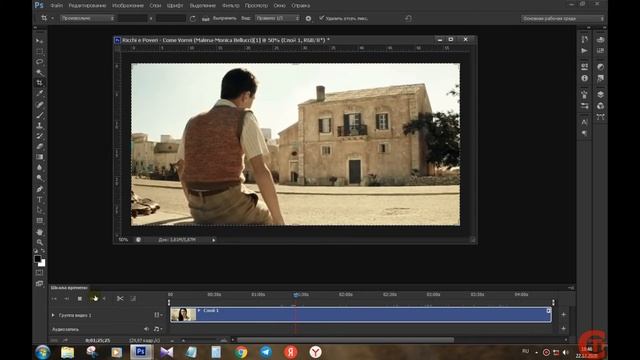Screen dimensions: 640x360
Task: Click the foreground color swatch
Action: point(38,259)
